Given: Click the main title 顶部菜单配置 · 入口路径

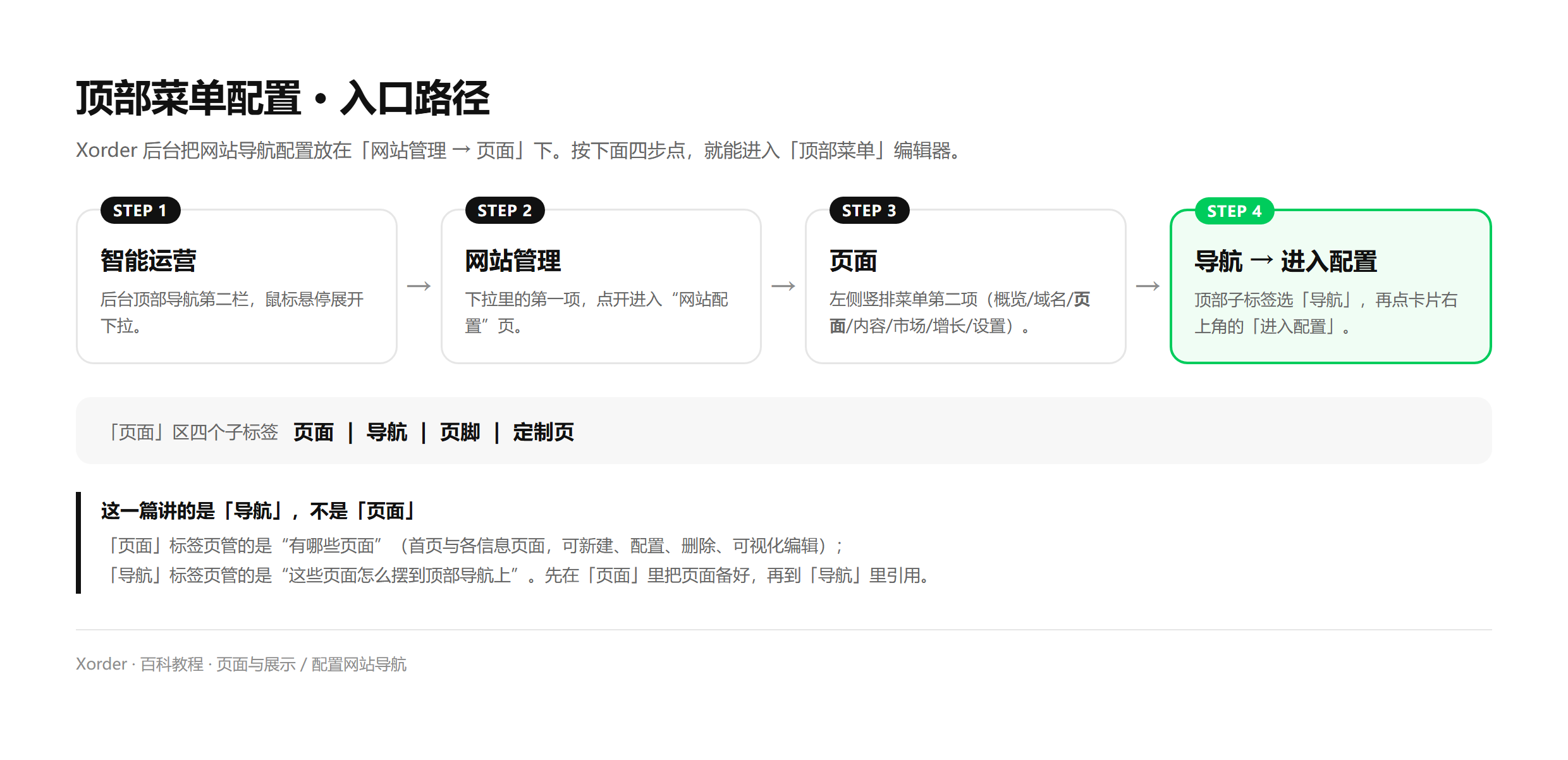Looking at the screenshot, I should [x=283, y=99].
